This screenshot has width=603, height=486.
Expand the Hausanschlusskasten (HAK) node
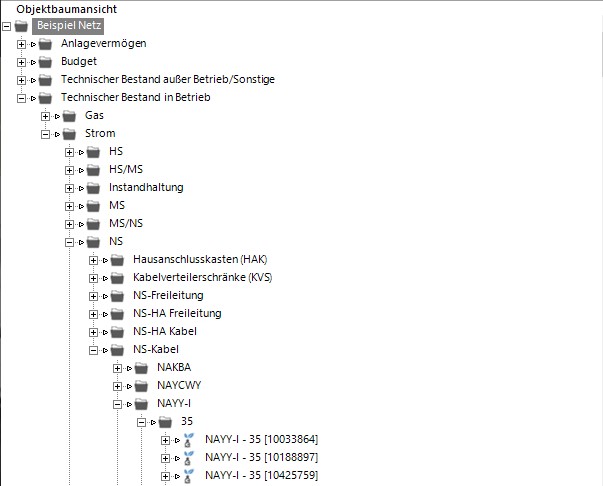tap(94, 260)
